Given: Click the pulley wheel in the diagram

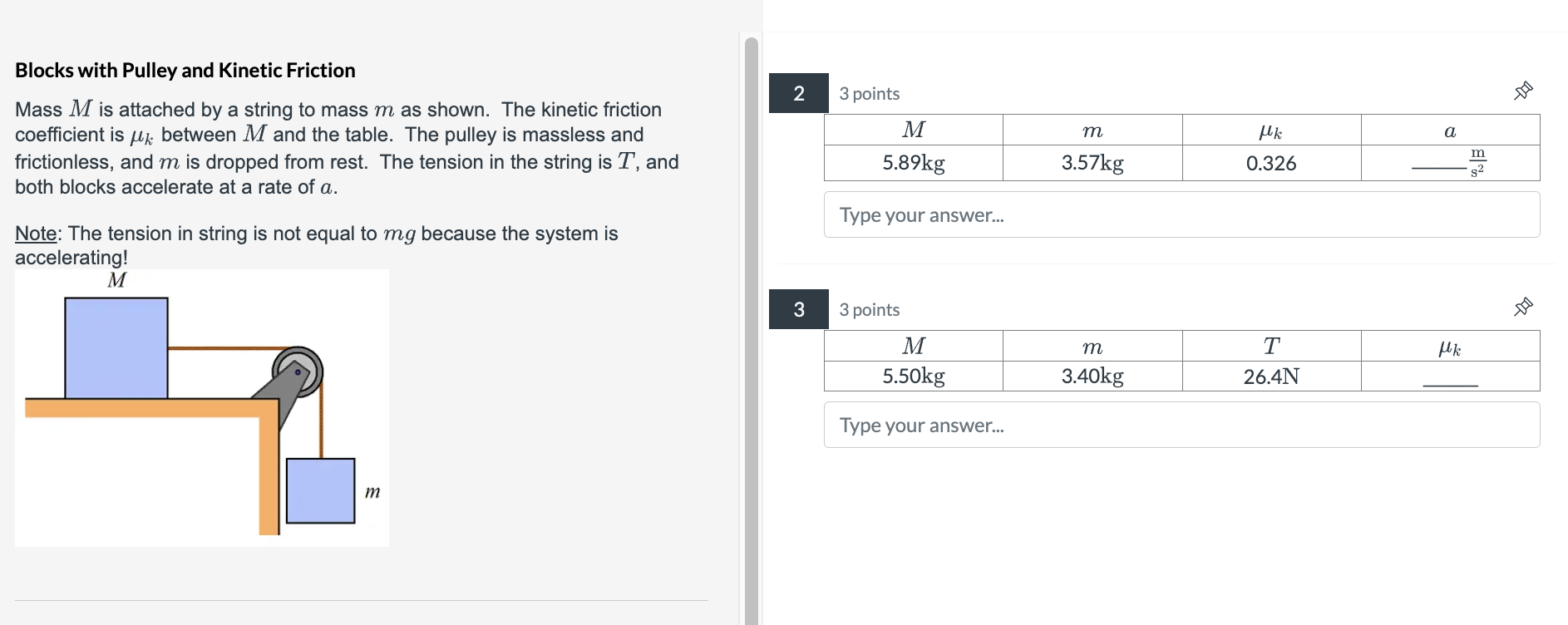Looking at the screenshot, I should pos(298,371).
